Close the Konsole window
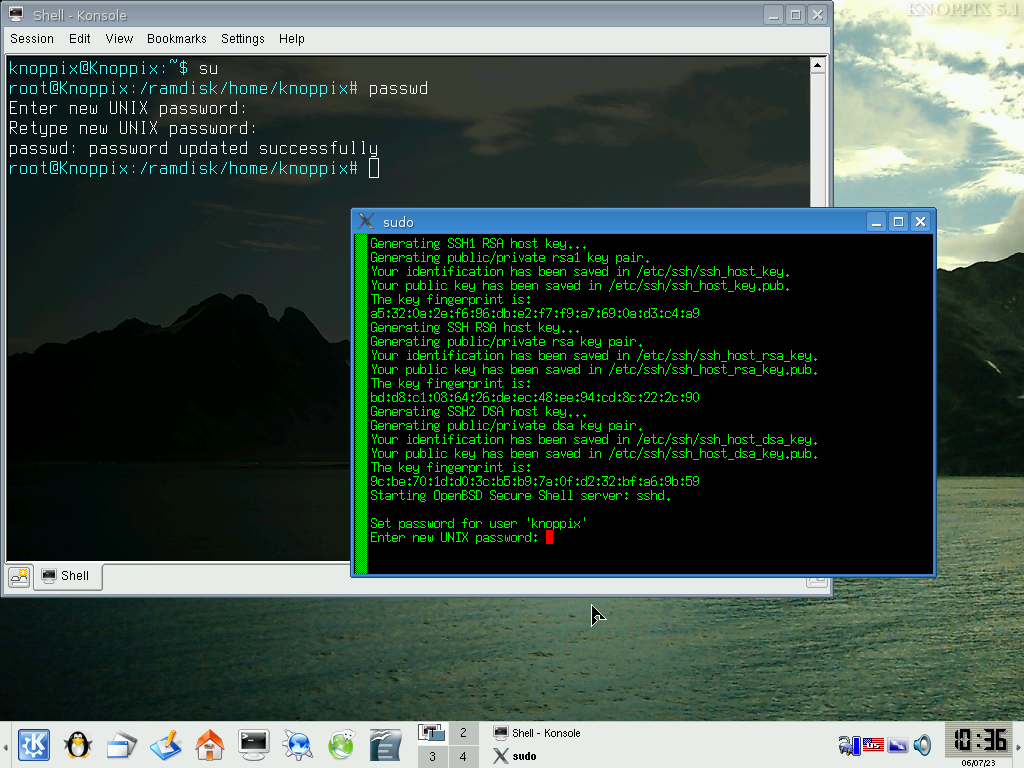The width and height of the screenshot is (1024, 768). (818, 14)
